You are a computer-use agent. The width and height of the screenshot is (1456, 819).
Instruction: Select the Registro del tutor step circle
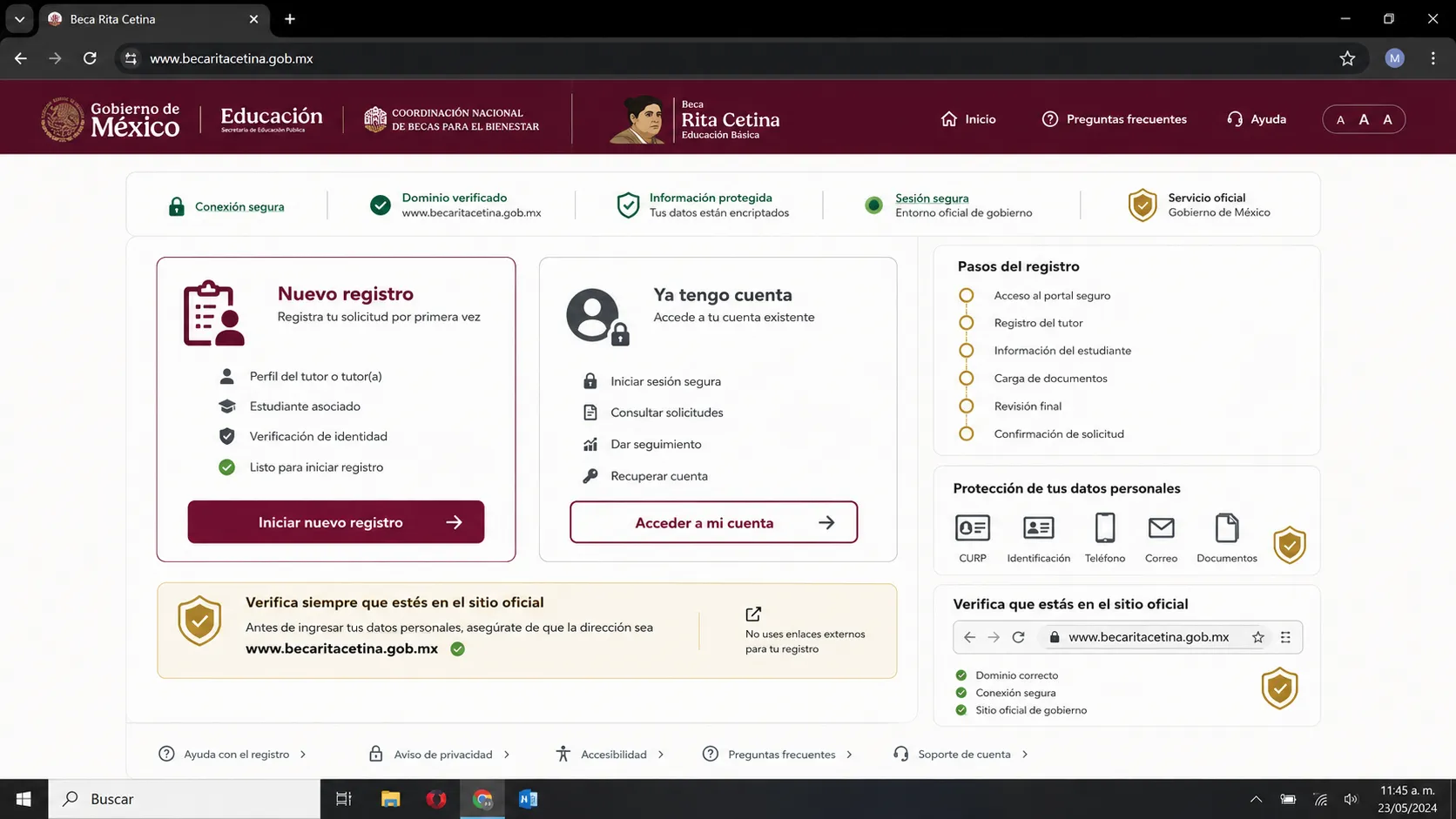[966, 323]
